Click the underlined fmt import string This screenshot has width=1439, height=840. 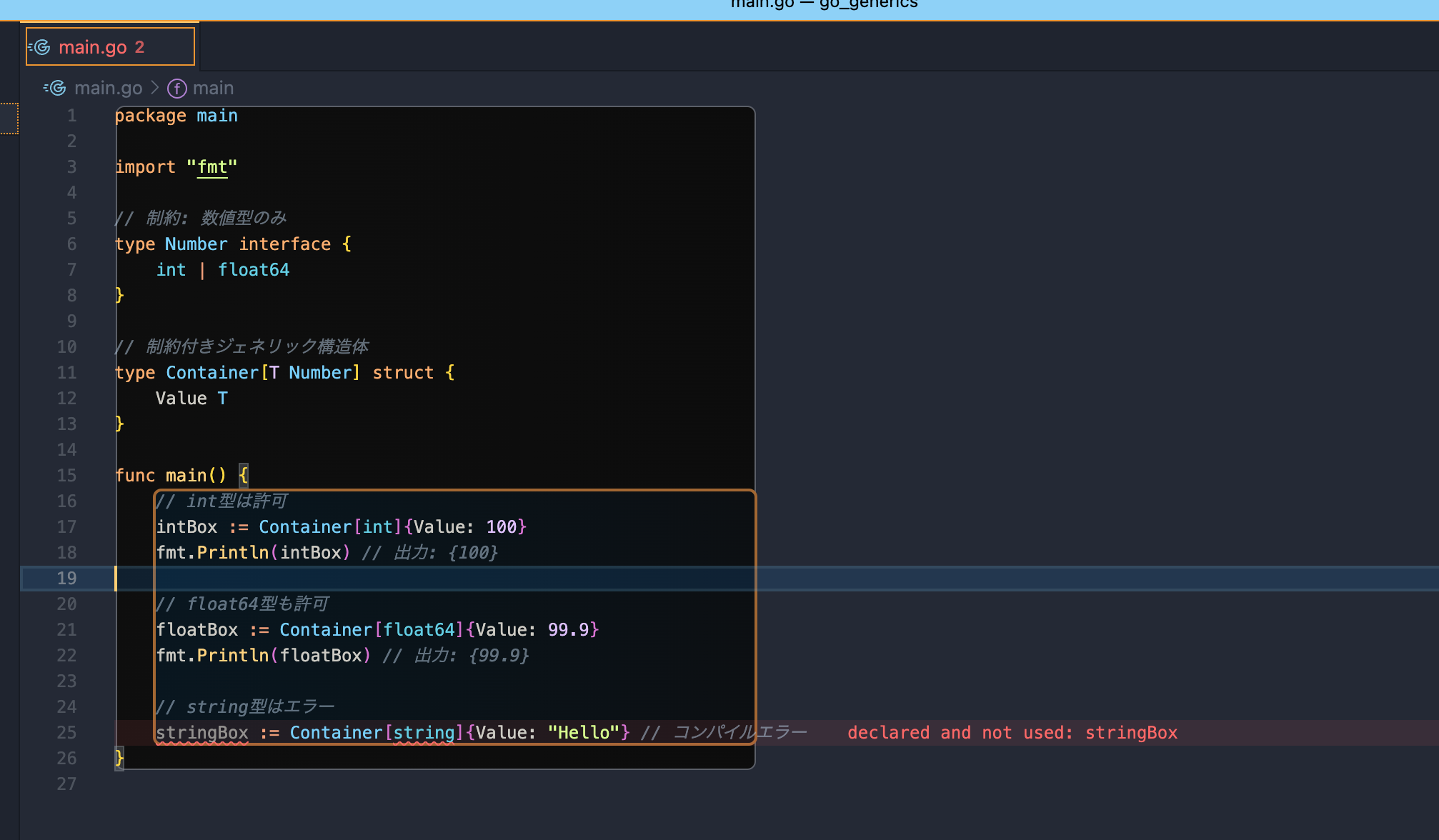[x=212, y=167]
